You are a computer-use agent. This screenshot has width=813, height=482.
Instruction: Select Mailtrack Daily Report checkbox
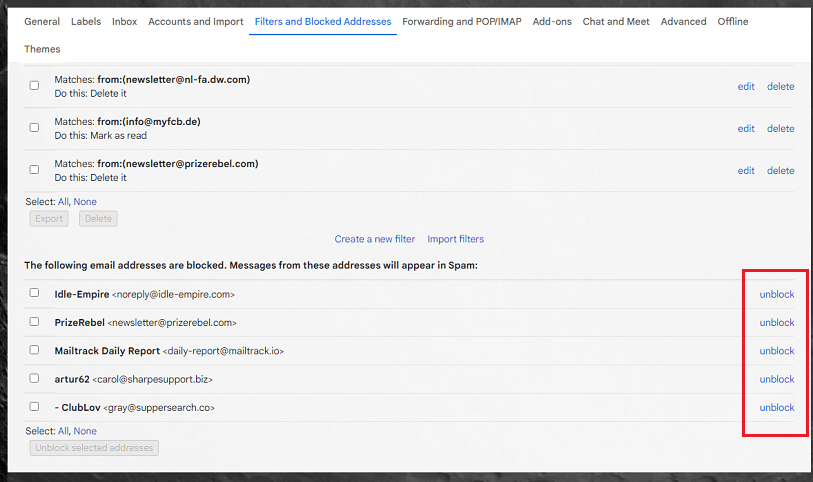(x=34, y=350)
